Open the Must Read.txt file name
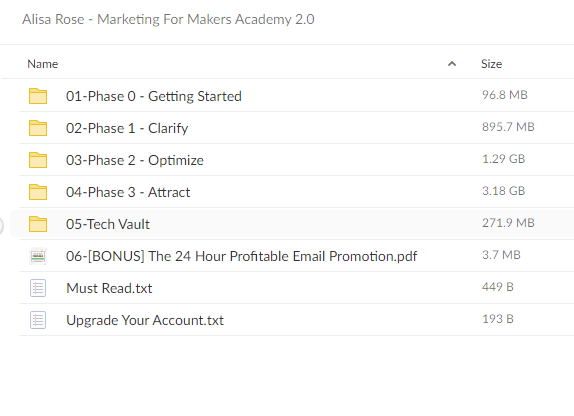The image size is (574, 416). click(x=109, y=288)
